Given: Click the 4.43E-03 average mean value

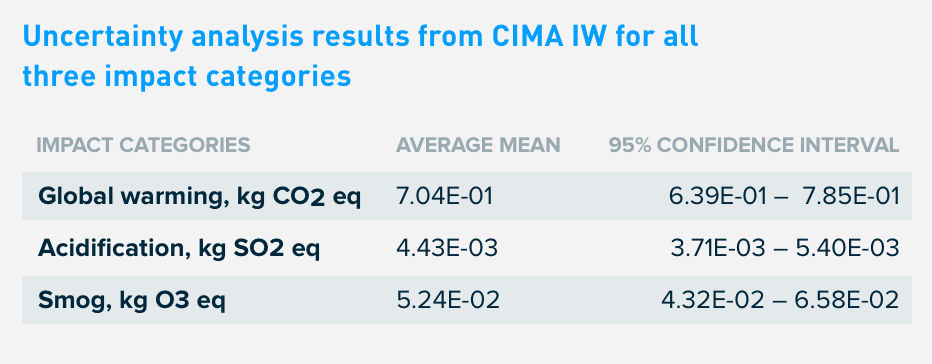Looking at the screenshot, I should tap(447, 249).
